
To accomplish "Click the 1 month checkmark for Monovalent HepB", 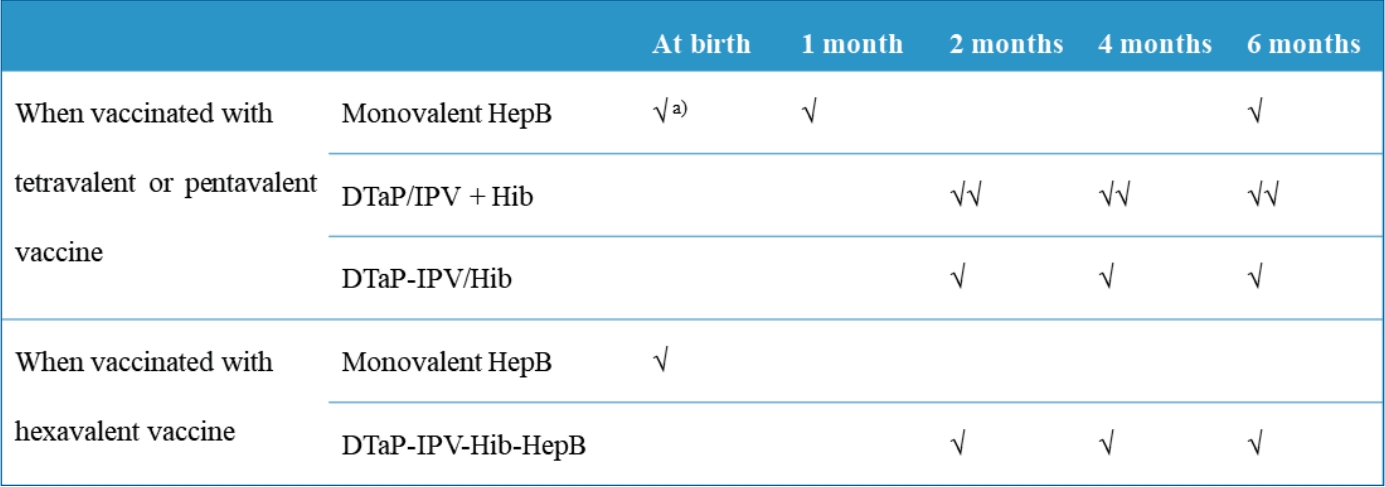I will (808, 113).
